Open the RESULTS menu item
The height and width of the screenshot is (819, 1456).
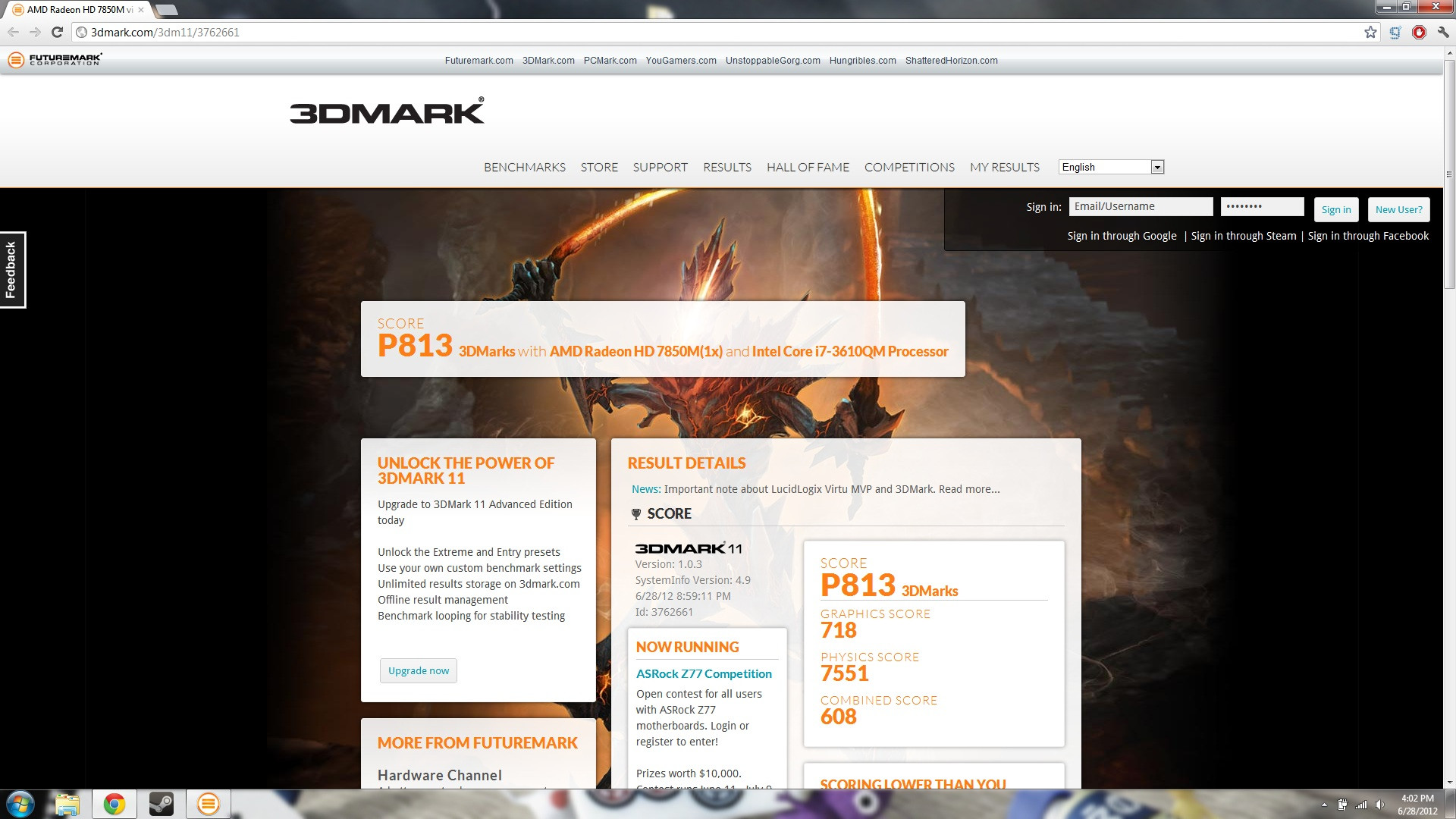click(727, 167)
